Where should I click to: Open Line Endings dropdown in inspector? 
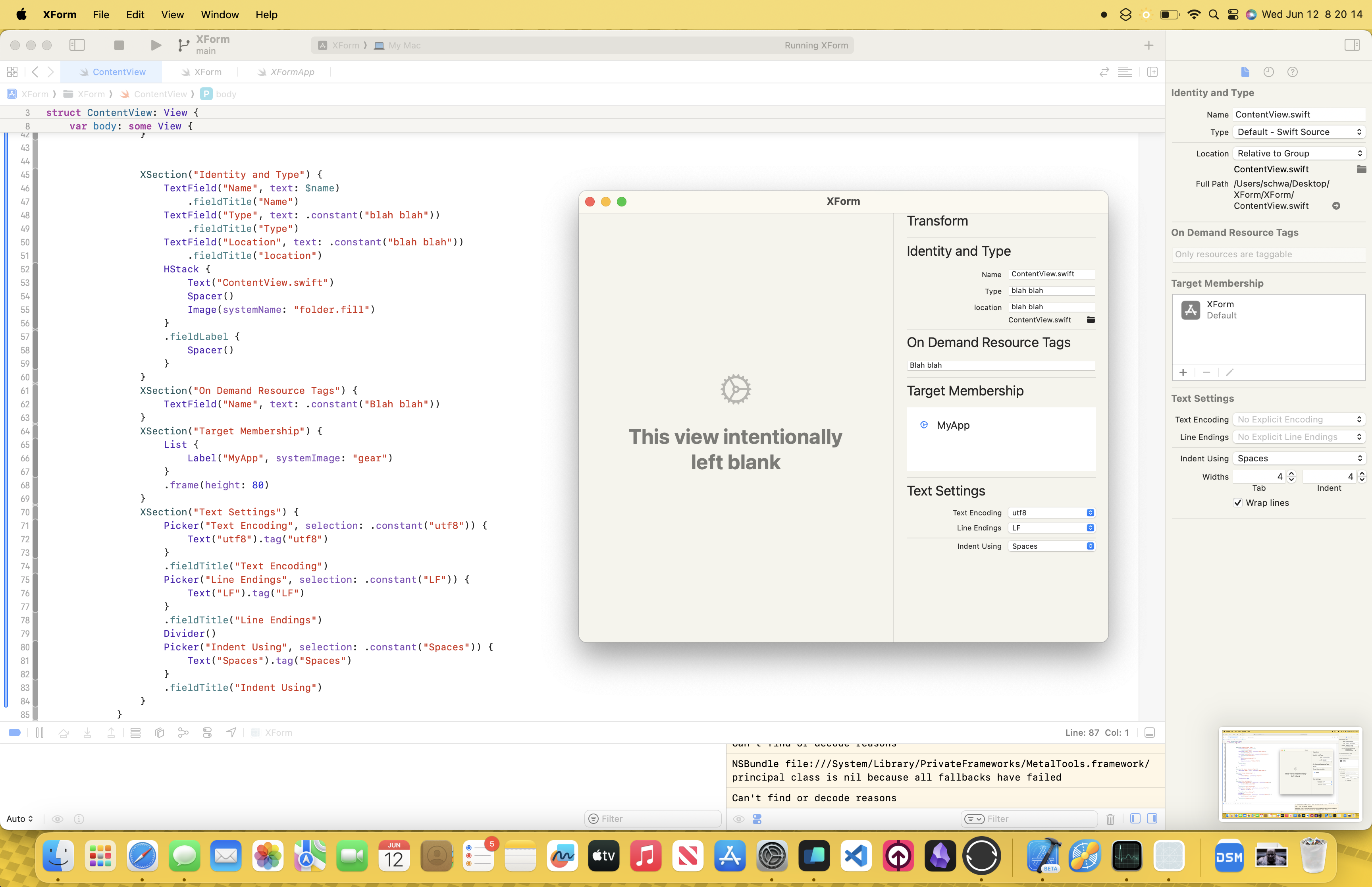1299,437
